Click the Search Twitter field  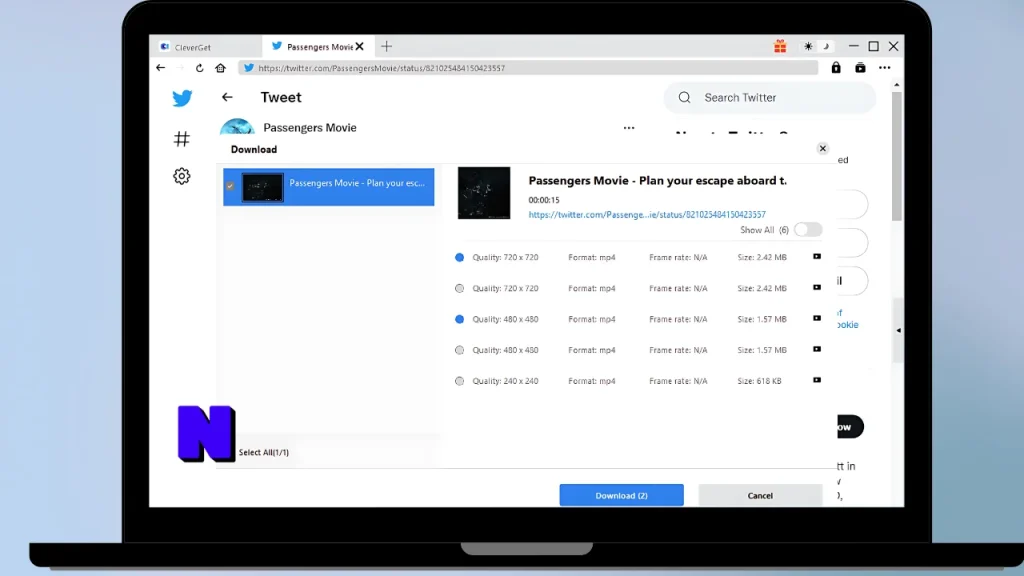click(771, 97)
